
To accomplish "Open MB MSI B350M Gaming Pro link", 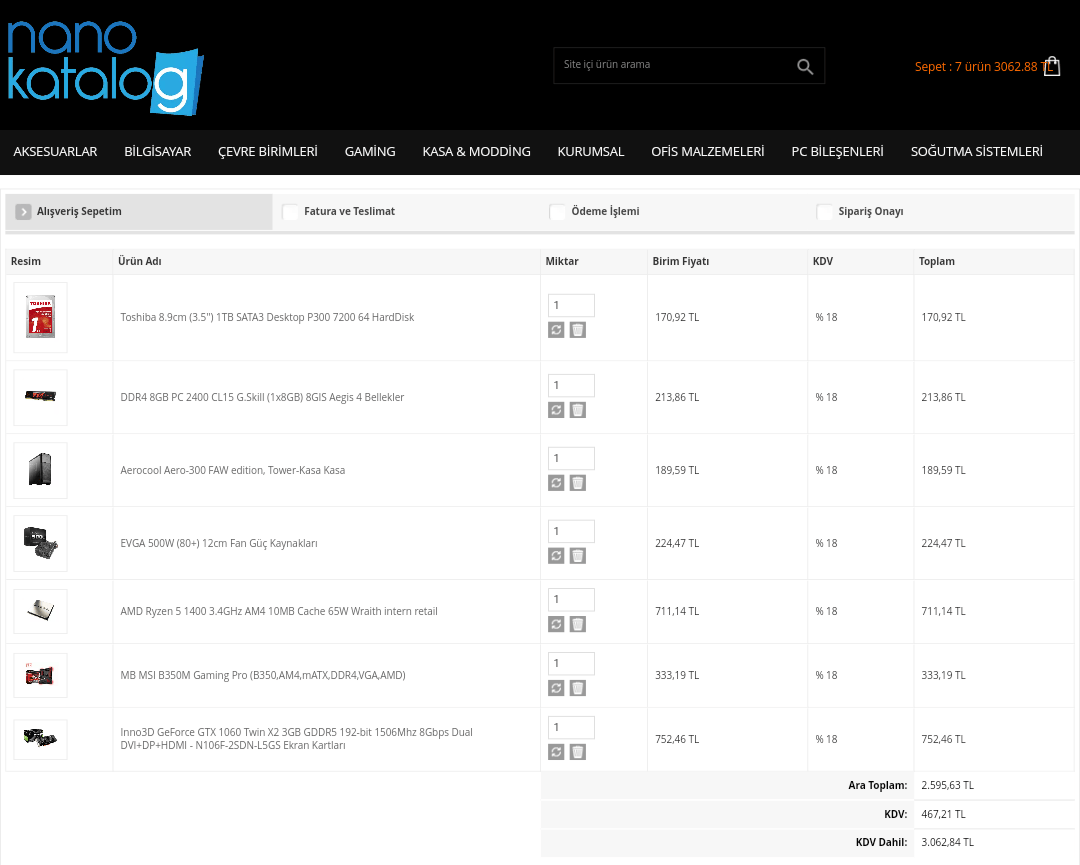I will point(263,676).
